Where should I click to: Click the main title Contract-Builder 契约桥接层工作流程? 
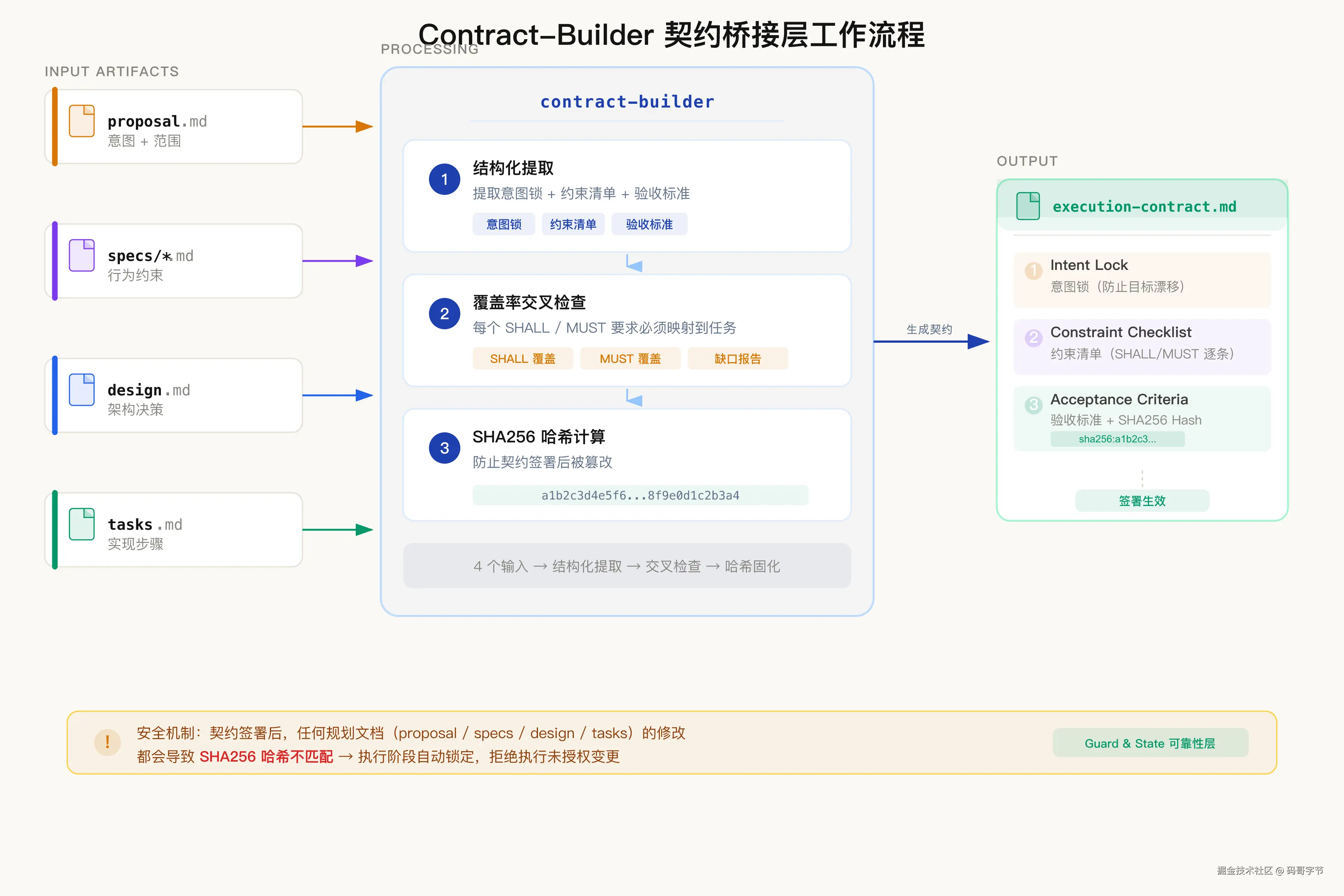click(671, 35)
